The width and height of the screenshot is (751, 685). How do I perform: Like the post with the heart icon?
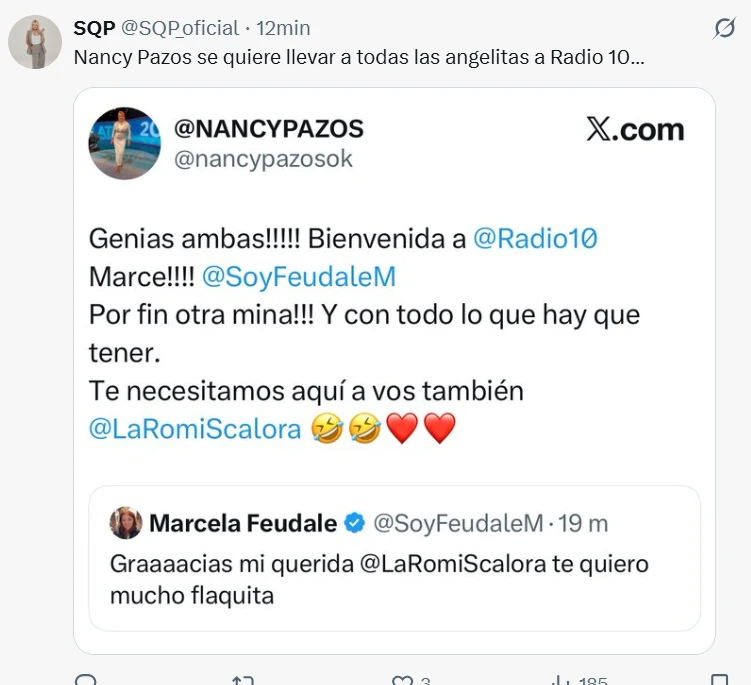point(402,680)
